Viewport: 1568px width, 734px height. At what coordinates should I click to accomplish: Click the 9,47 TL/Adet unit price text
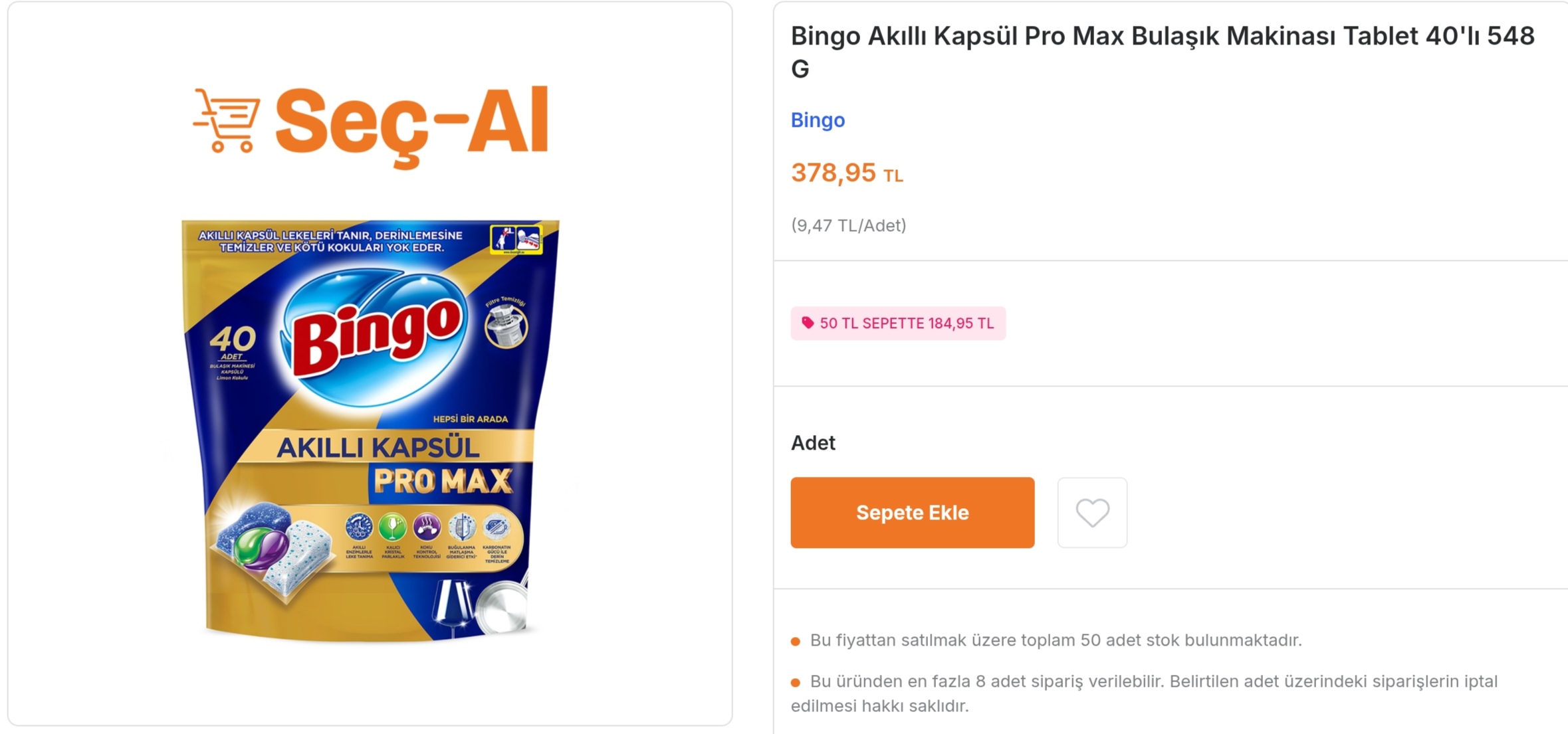848,226
